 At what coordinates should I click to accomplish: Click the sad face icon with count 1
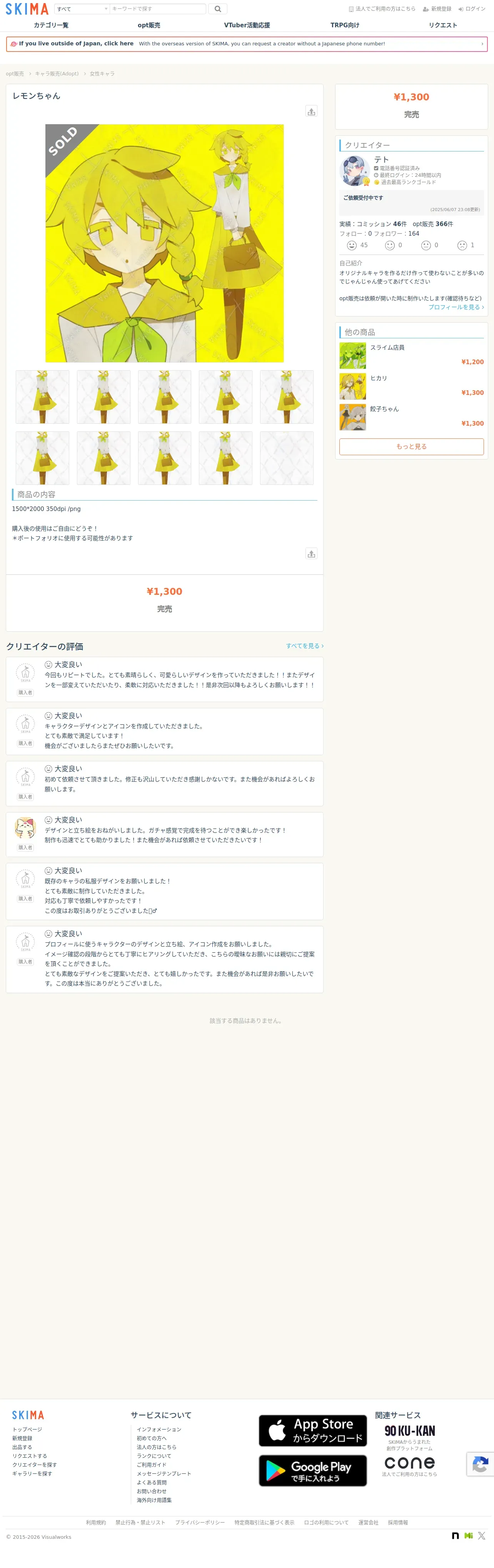tap(462, 245)
